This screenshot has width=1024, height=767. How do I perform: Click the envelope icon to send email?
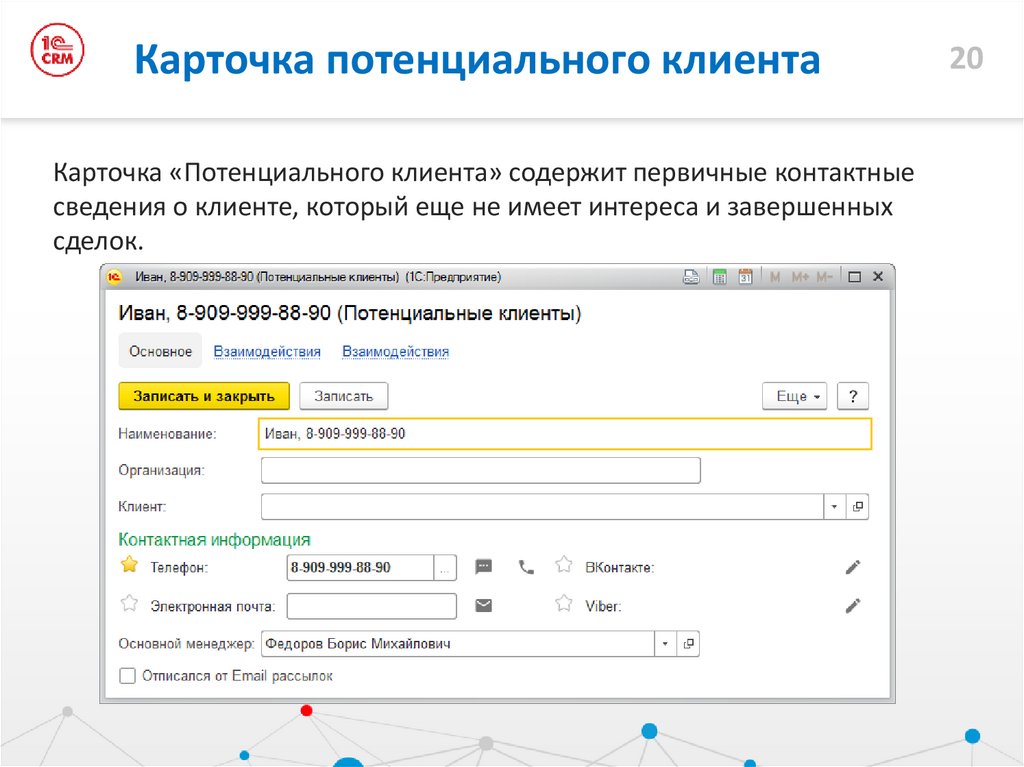click(484, 605)
